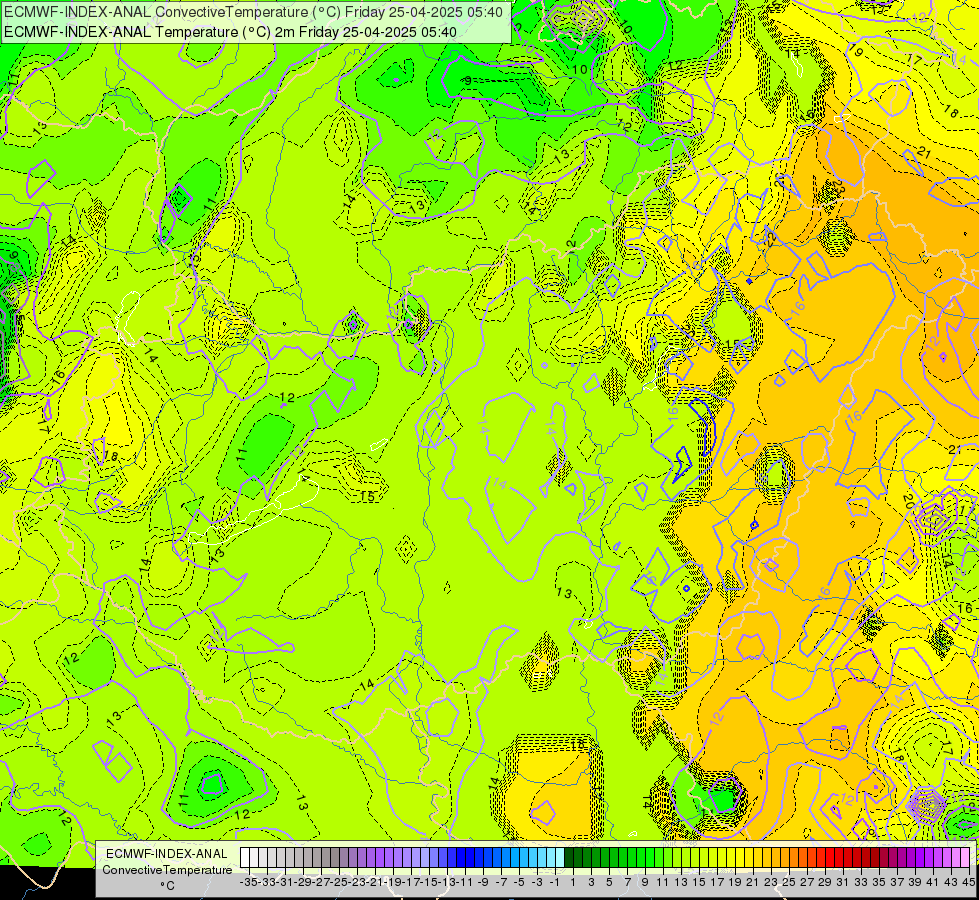
Task: Pick the orange legend swatch above 25
Action: pos(785,858)
